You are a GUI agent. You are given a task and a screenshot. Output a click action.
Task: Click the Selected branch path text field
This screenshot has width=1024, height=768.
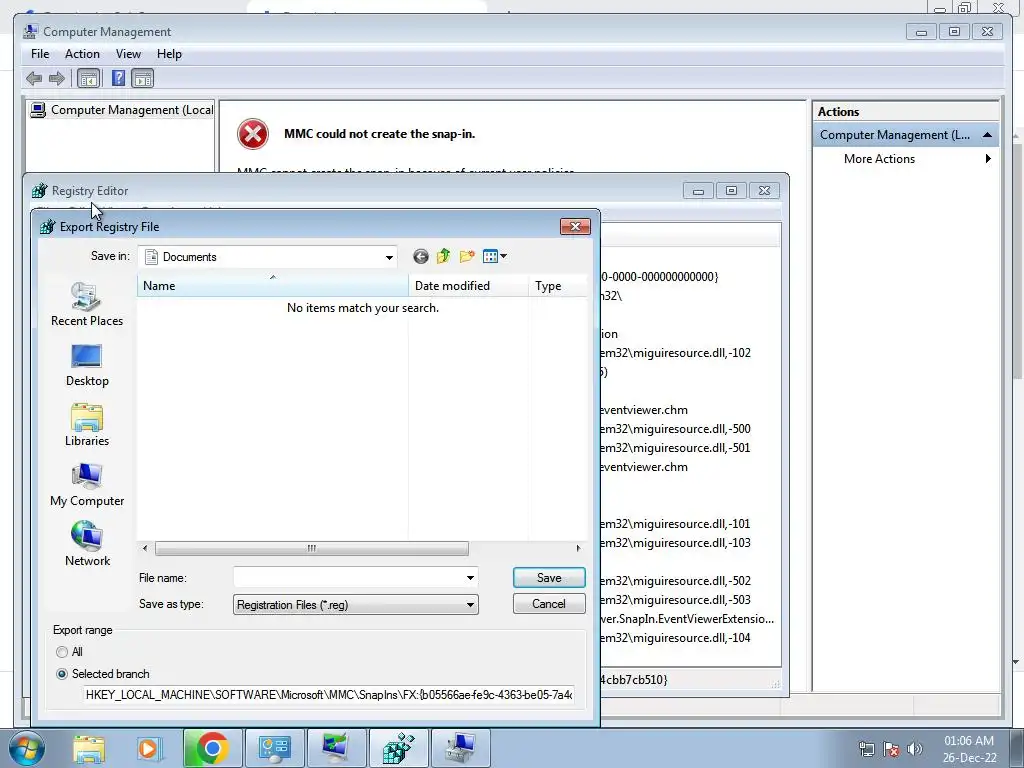coord(330,695)
